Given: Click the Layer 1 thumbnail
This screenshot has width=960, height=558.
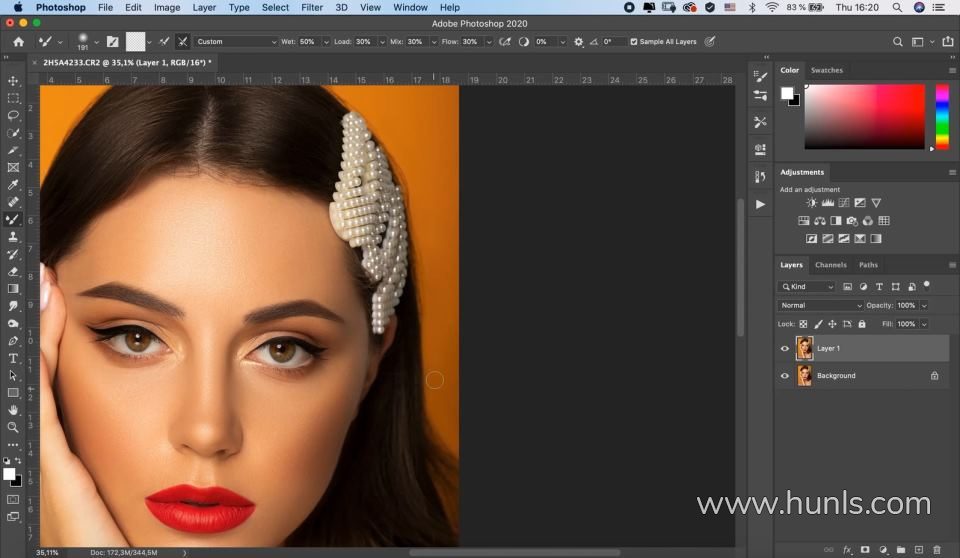Looking at the screenshot, I should (x=804, y=348).
